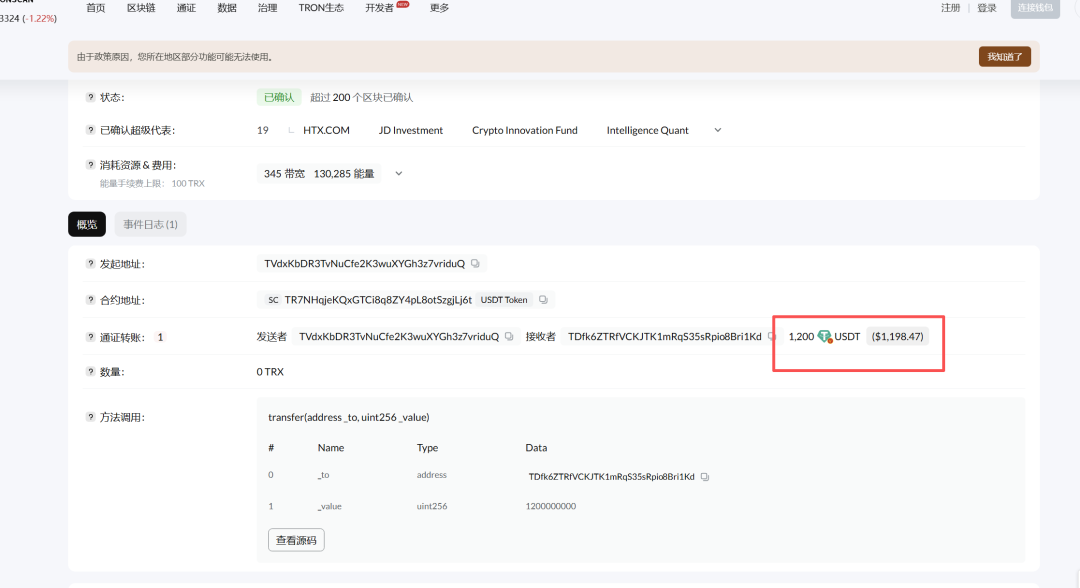Screen dimensions: 1080x588
Task: Select the 概览 tab
Action: [87, 224]
